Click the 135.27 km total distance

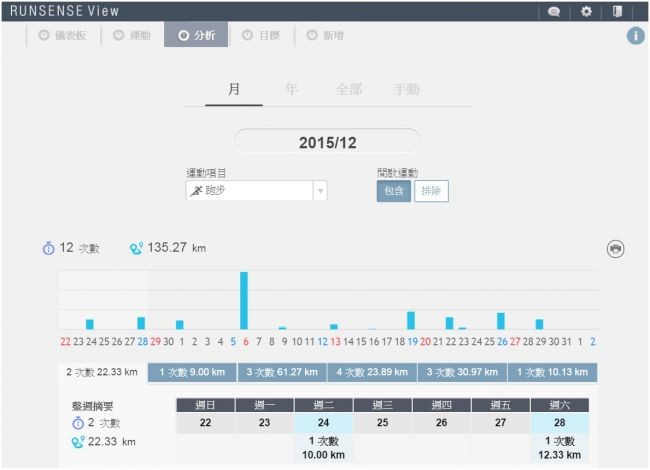(177, 248)
